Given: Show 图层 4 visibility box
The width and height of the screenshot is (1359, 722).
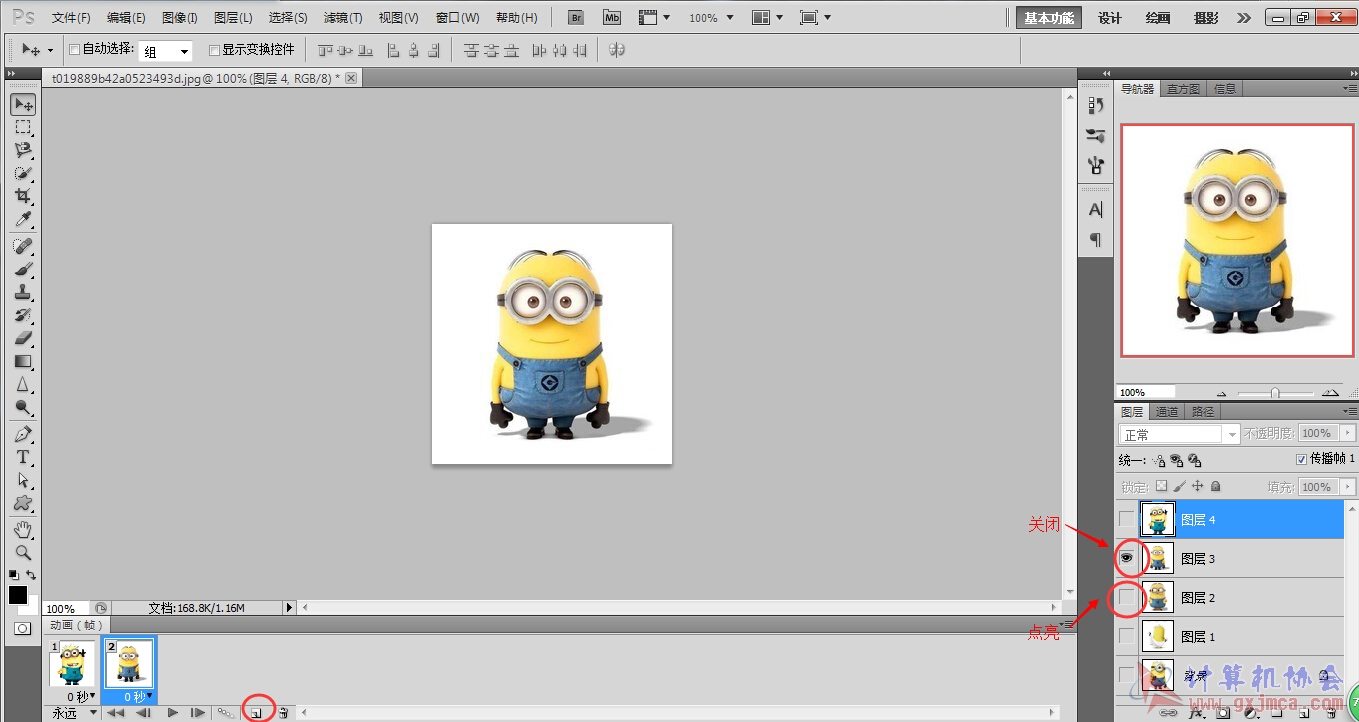Looking at the screenshot, I should [1127, 519].
